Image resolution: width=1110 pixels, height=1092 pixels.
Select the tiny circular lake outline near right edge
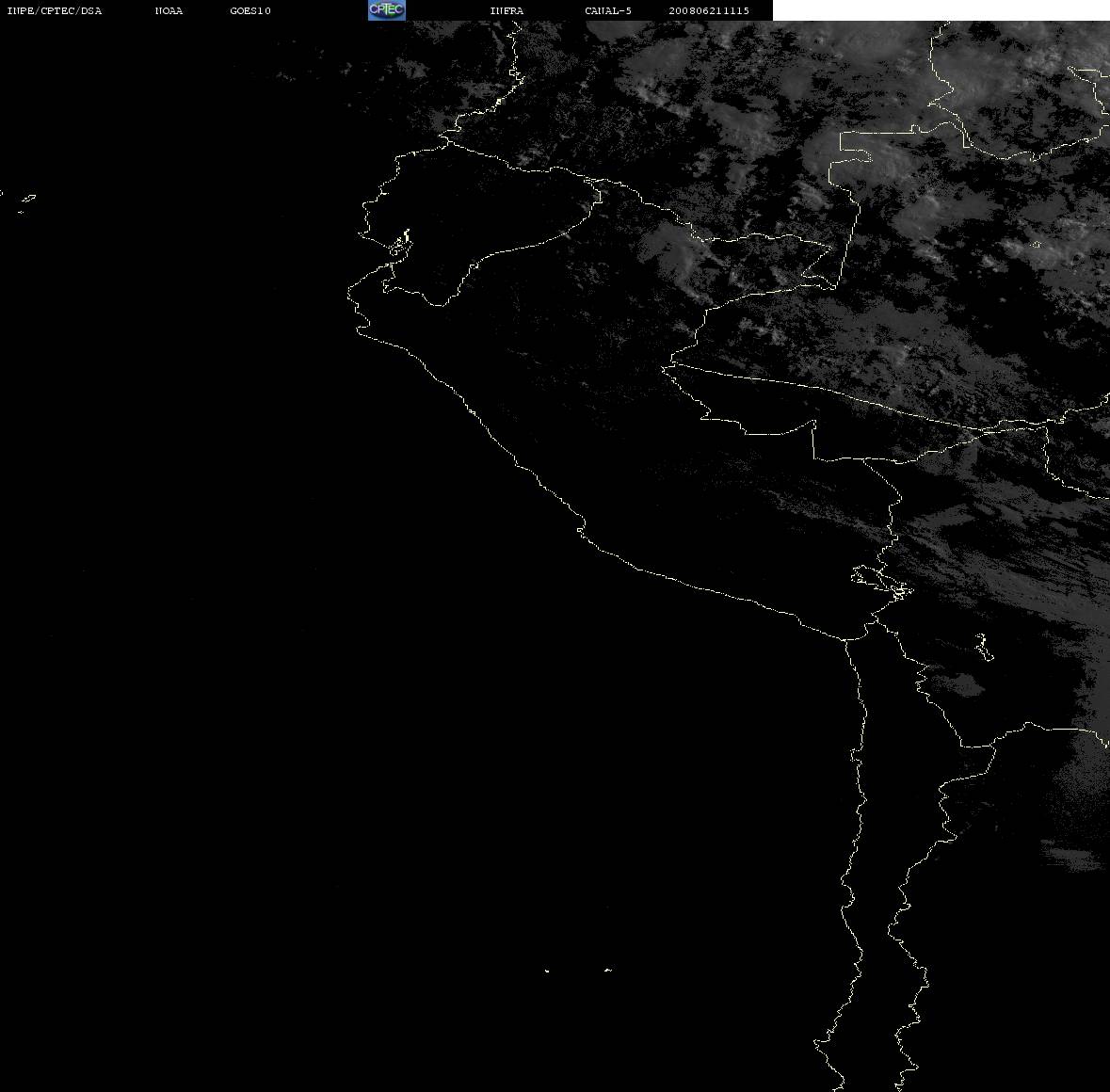(1037, 244)
